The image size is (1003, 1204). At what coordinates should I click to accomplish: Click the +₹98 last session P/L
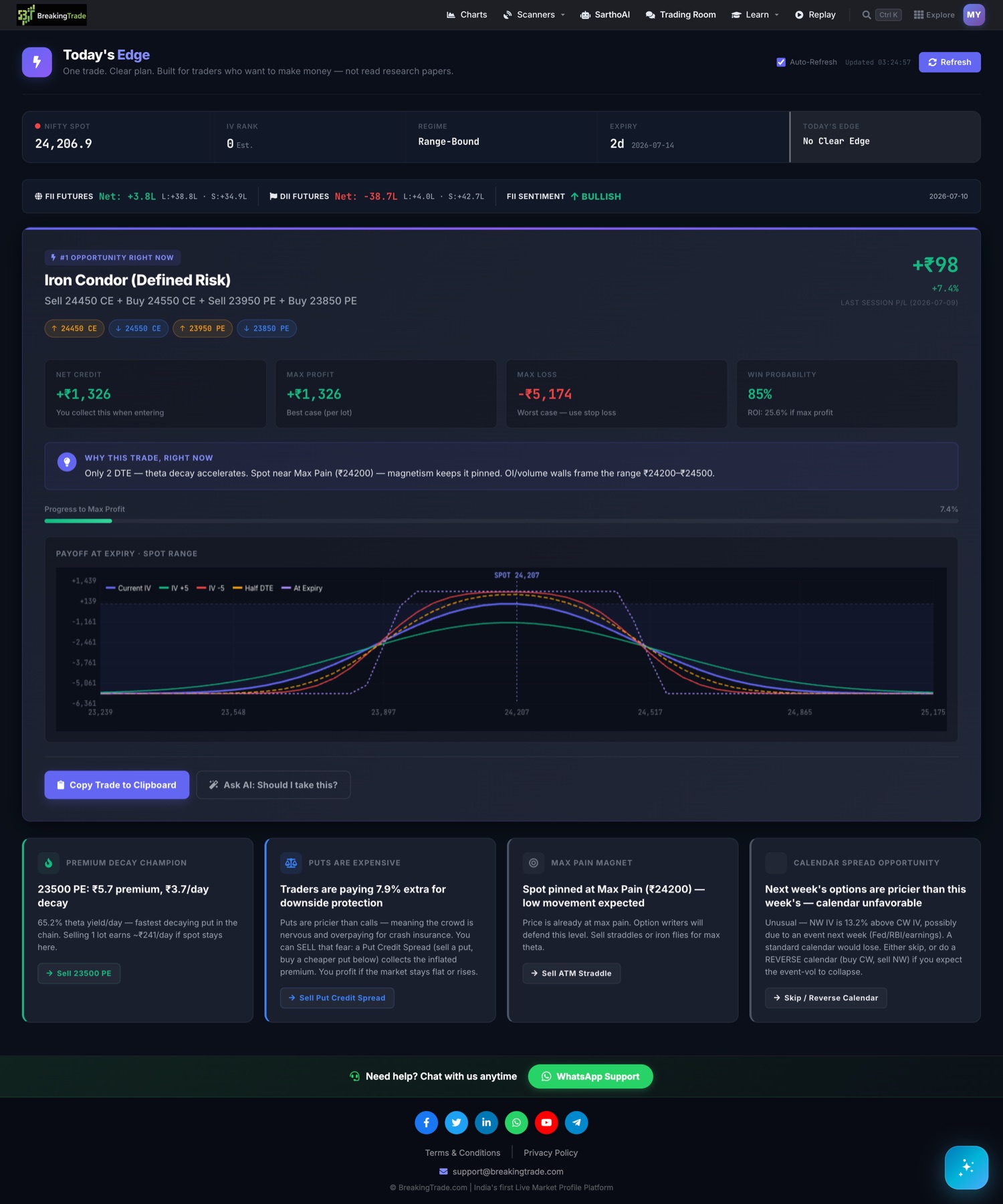pyautogui.click(x=935, y=265)
